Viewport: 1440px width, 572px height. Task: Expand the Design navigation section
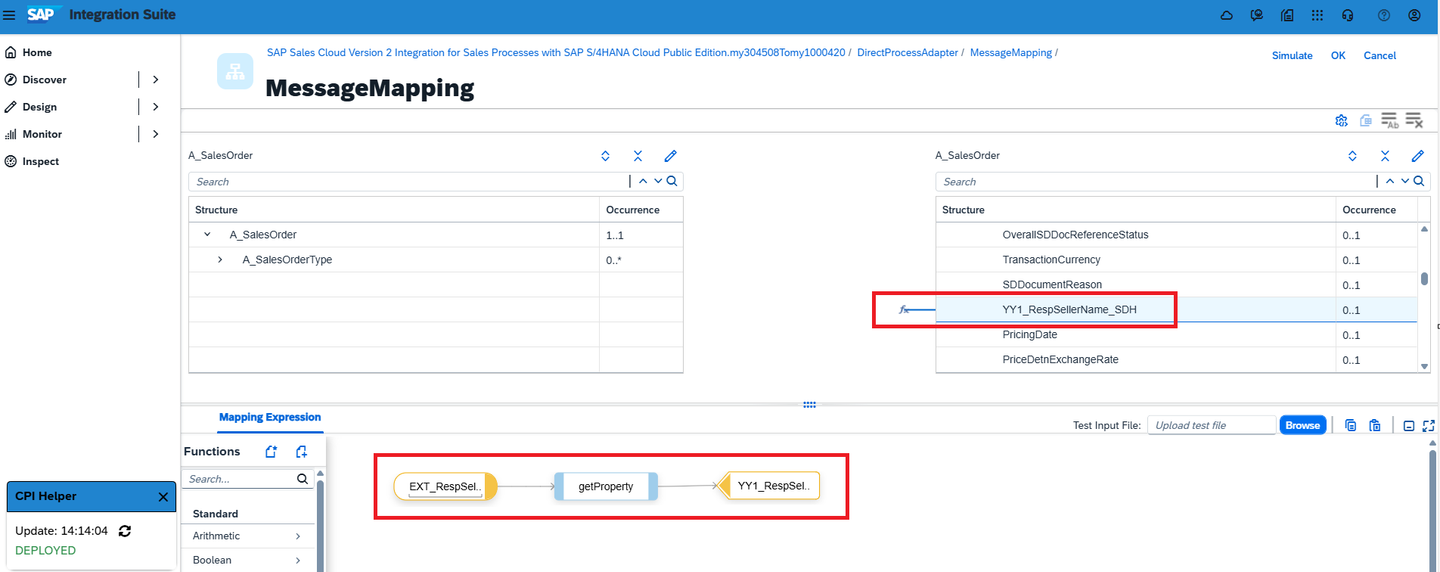tap(155, 107)
